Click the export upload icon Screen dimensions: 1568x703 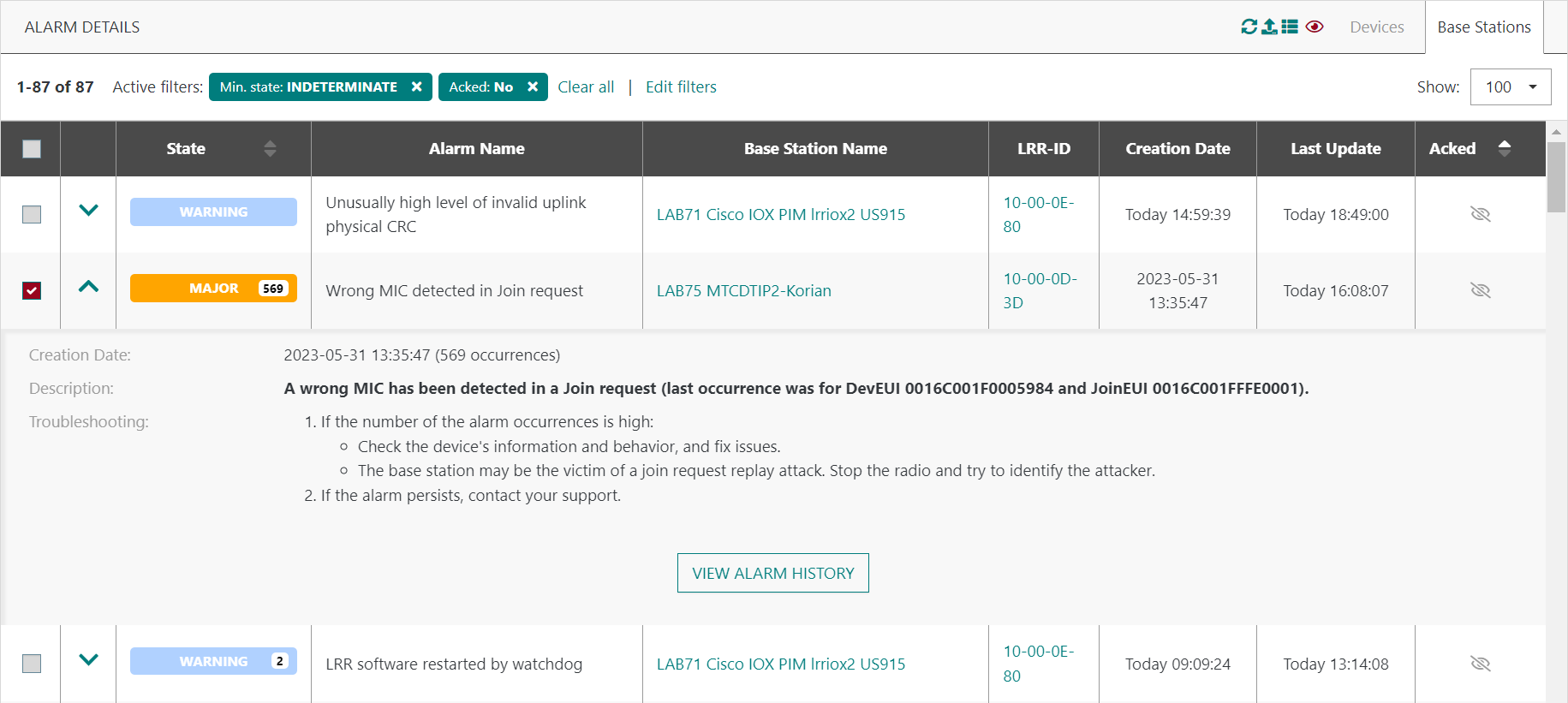[x=1269, y=27]
